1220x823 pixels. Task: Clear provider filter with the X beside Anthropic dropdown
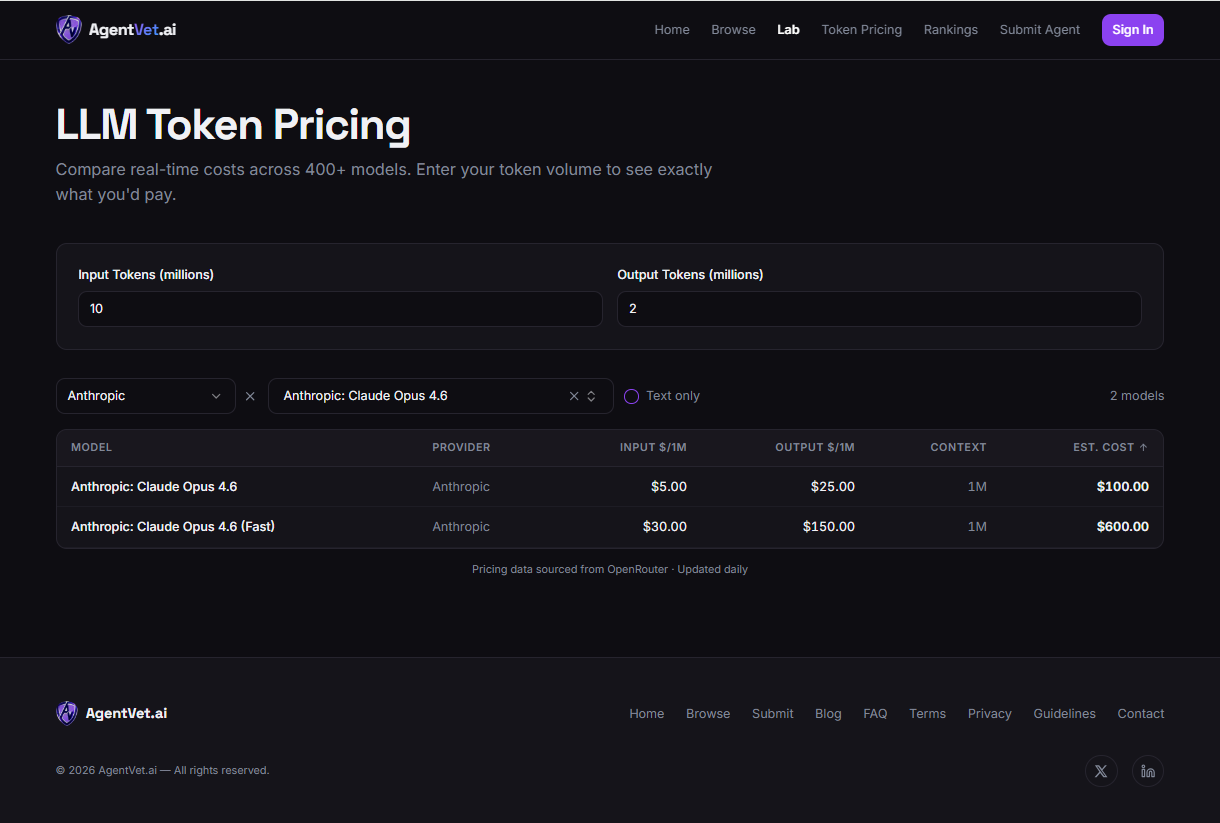pos(250,396)
